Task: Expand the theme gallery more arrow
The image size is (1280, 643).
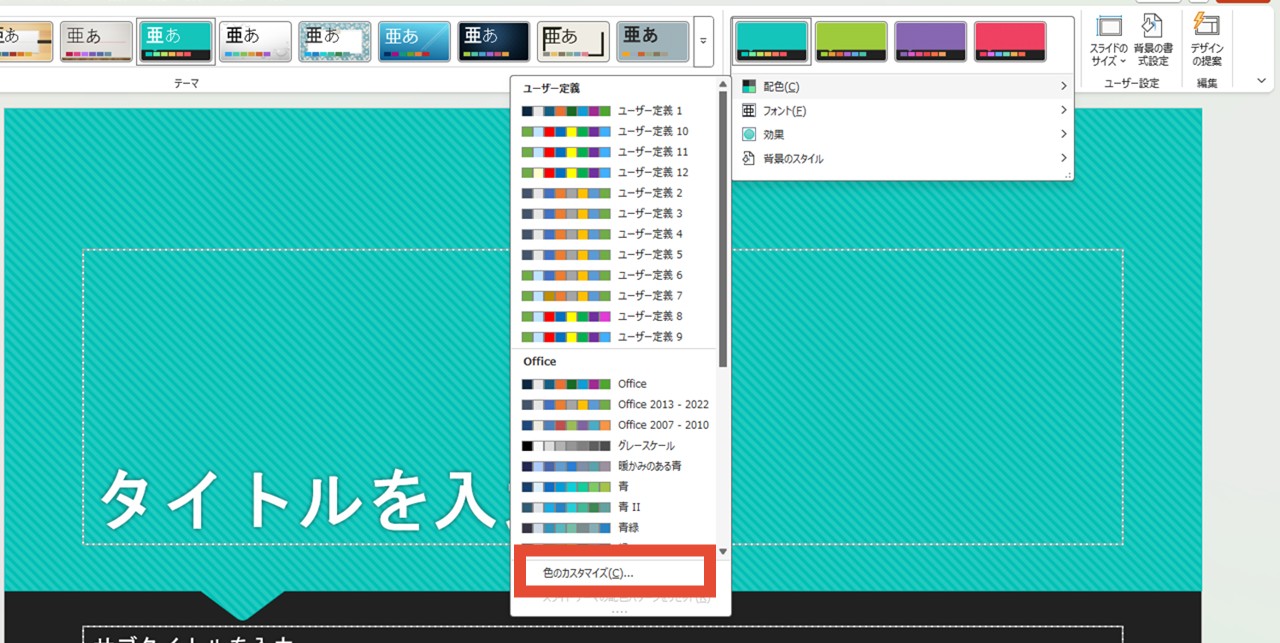Action: (703, 41)
